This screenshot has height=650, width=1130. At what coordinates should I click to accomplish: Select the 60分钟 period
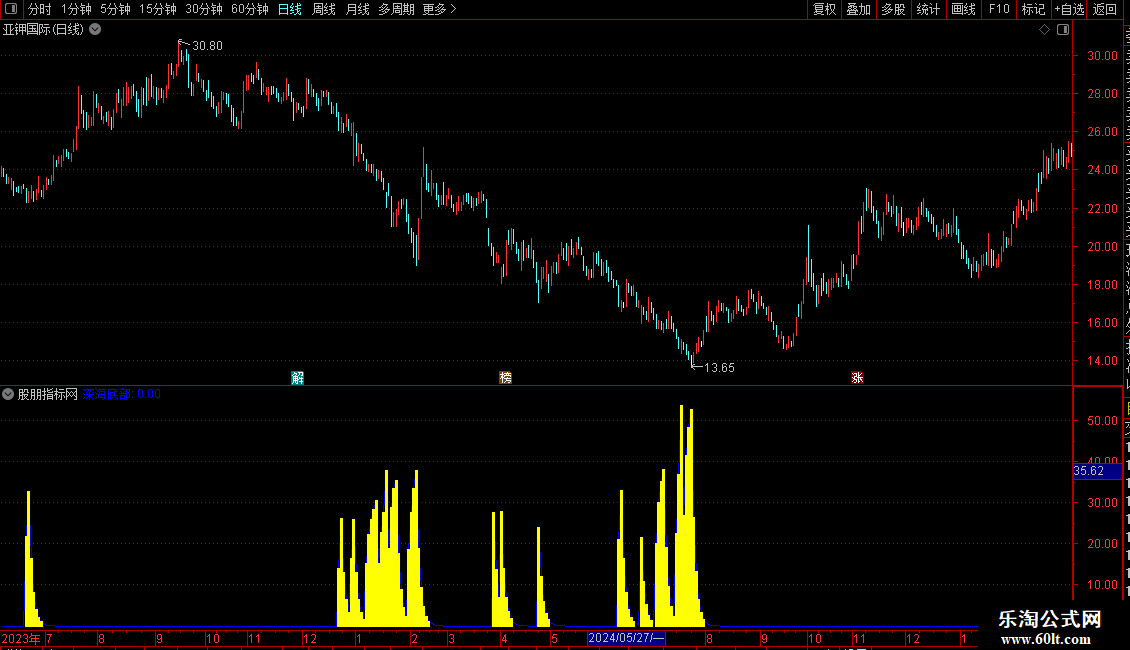coord(249,9)
